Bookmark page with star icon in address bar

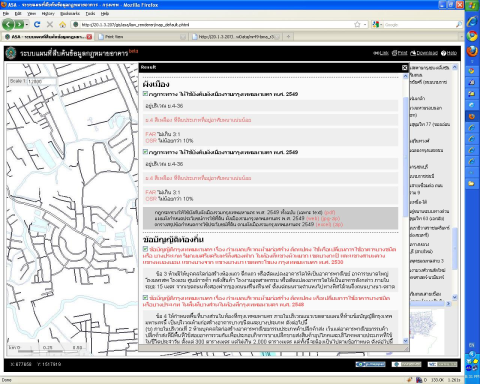357,24
